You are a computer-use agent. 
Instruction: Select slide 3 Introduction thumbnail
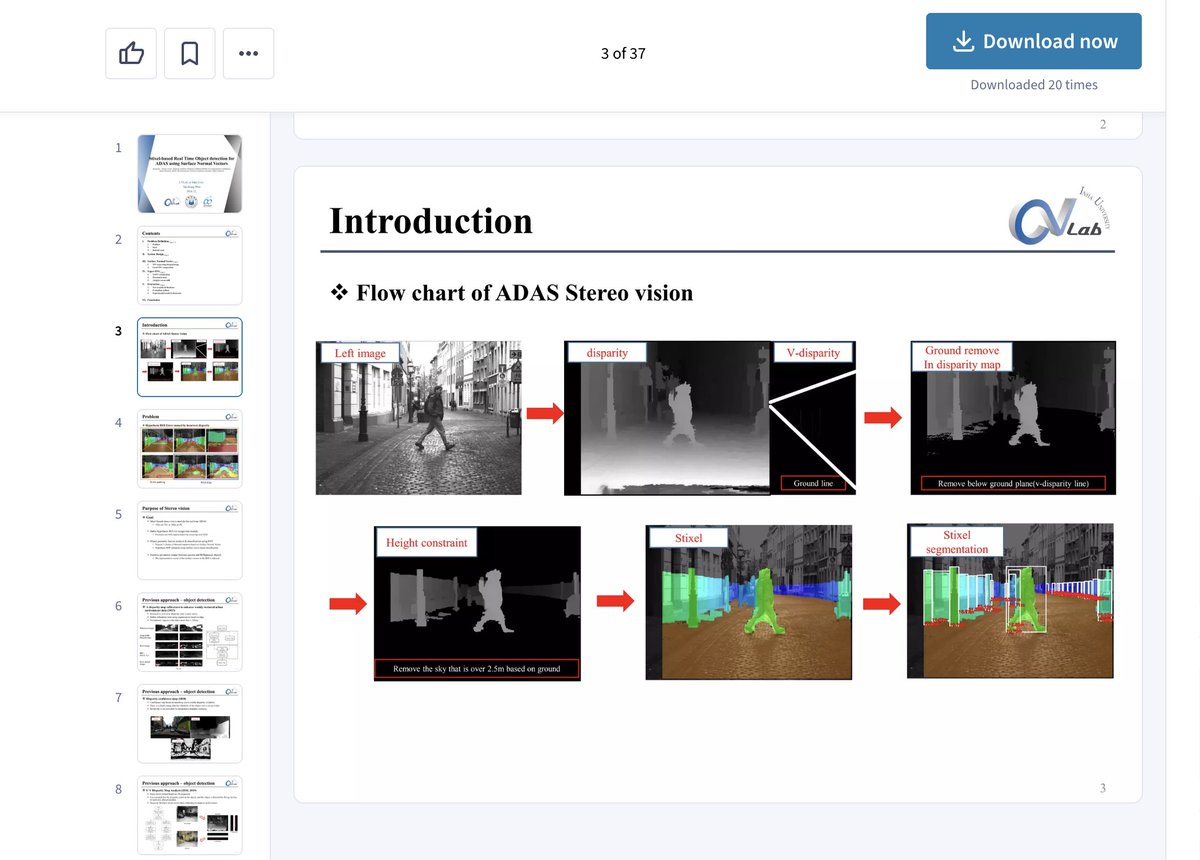(x=190, y=357)
